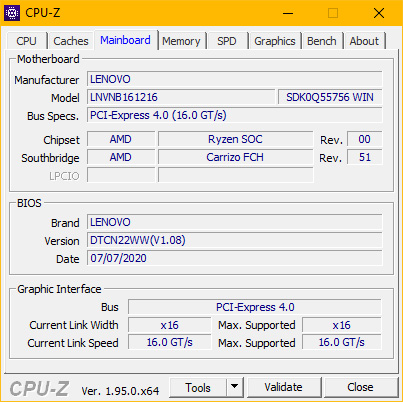Click the BIOS Brand LENOVO field
This screenshot has height=402, width=403.
[x=235, y=222]
